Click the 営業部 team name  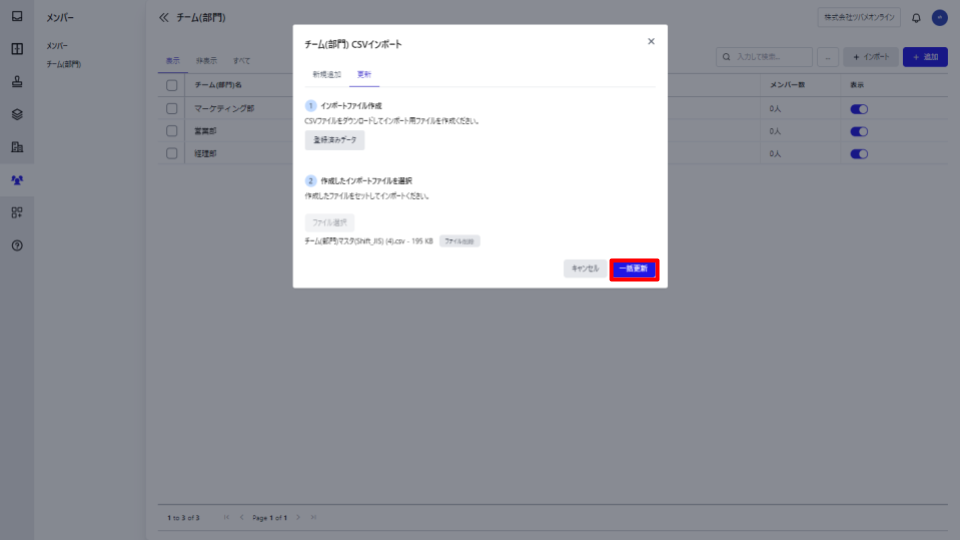[205, 131]
